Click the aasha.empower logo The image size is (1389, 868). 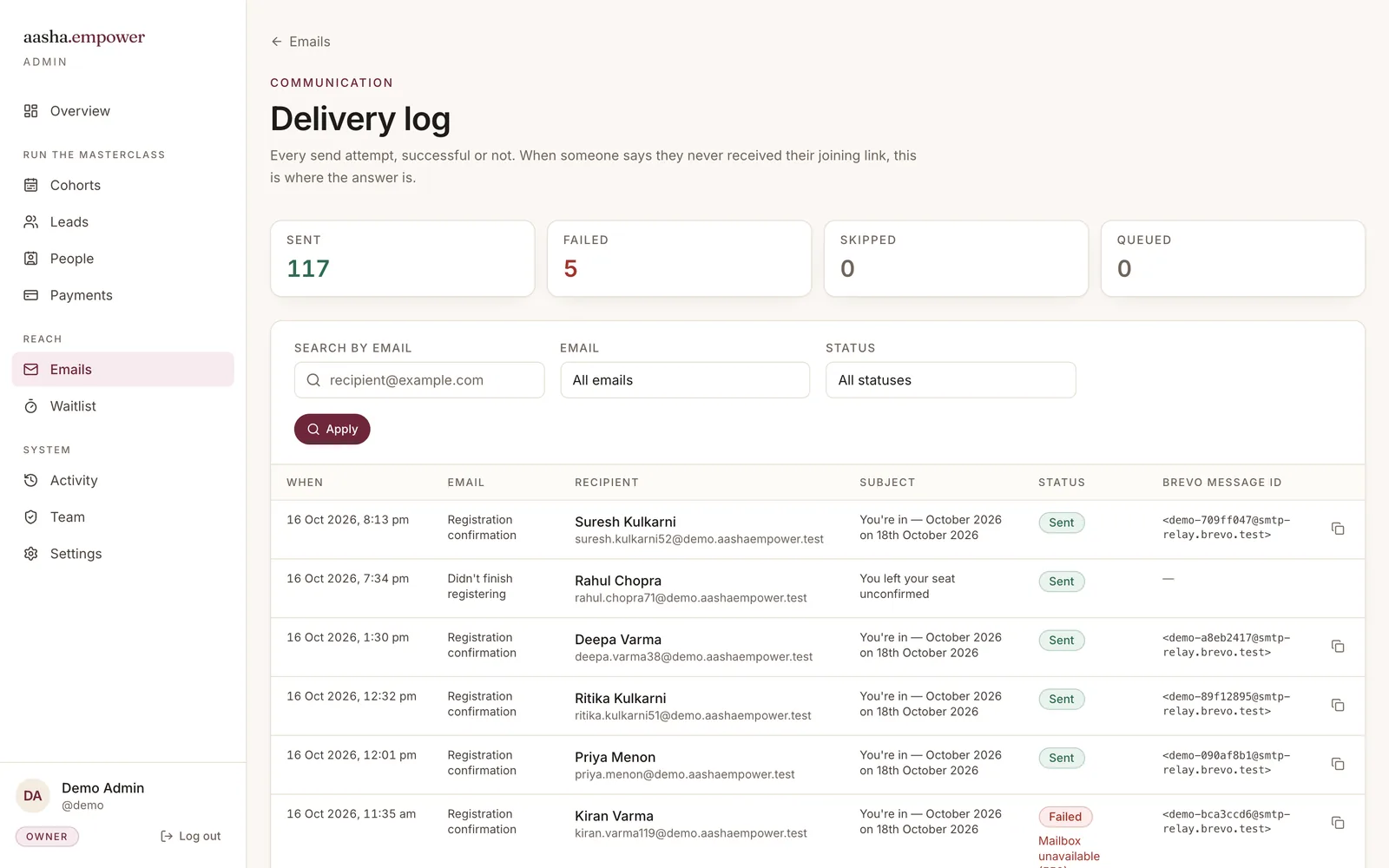(84, 37)
